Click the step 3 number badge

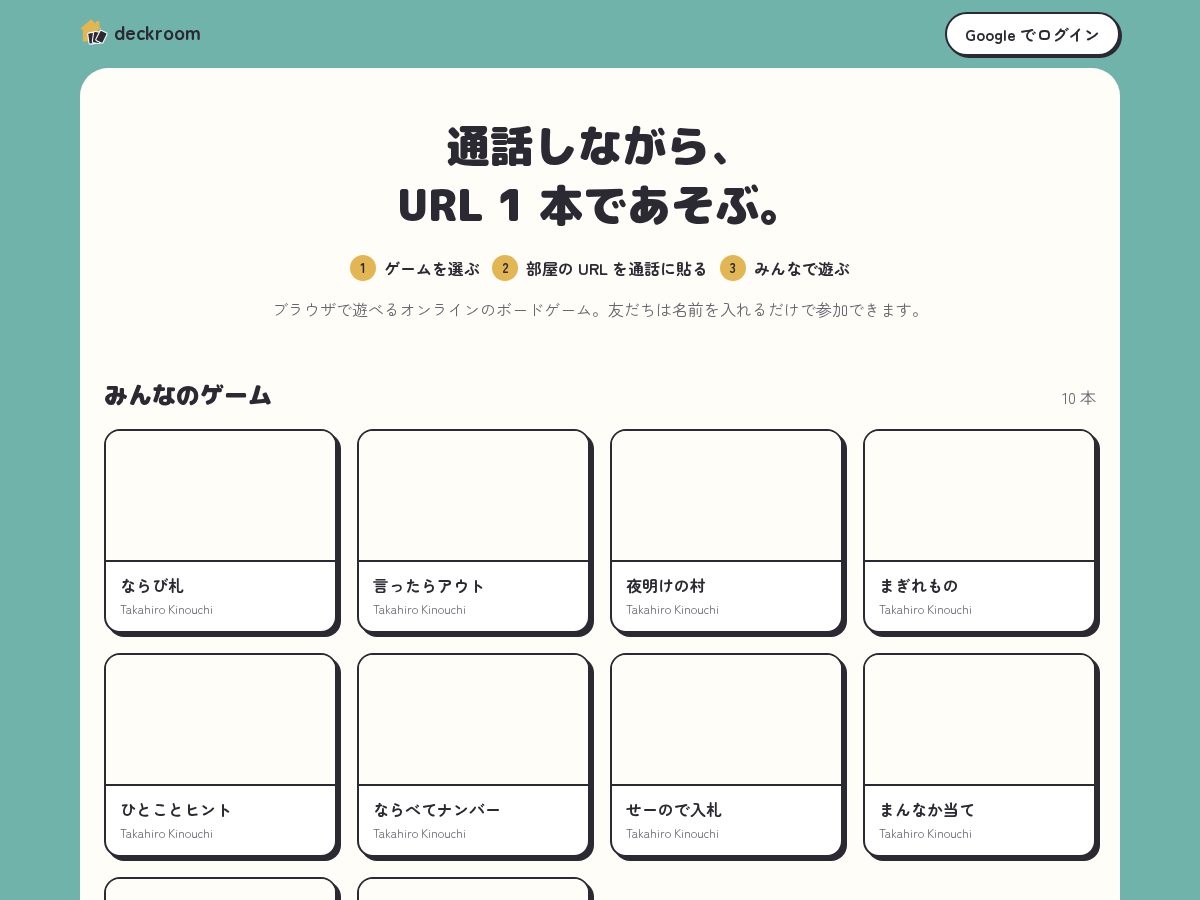pos(732,268)
